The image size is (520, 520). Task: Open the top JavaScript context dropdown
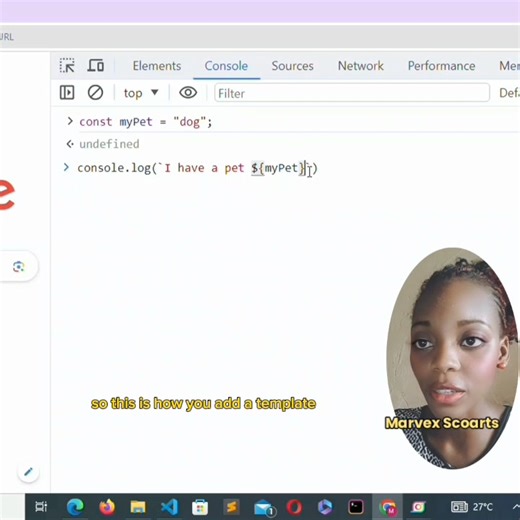point(141,93)
